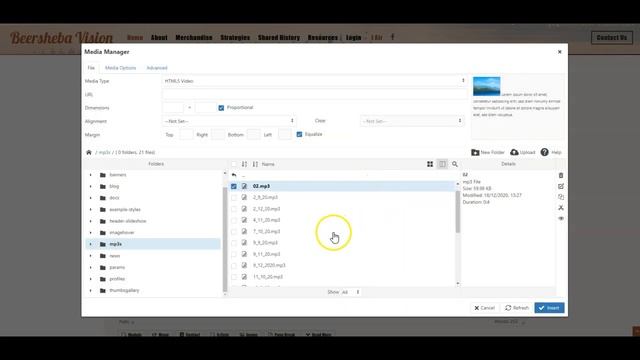
Task: Open Strategies menu in website header
Action: [x=235, y=38]
